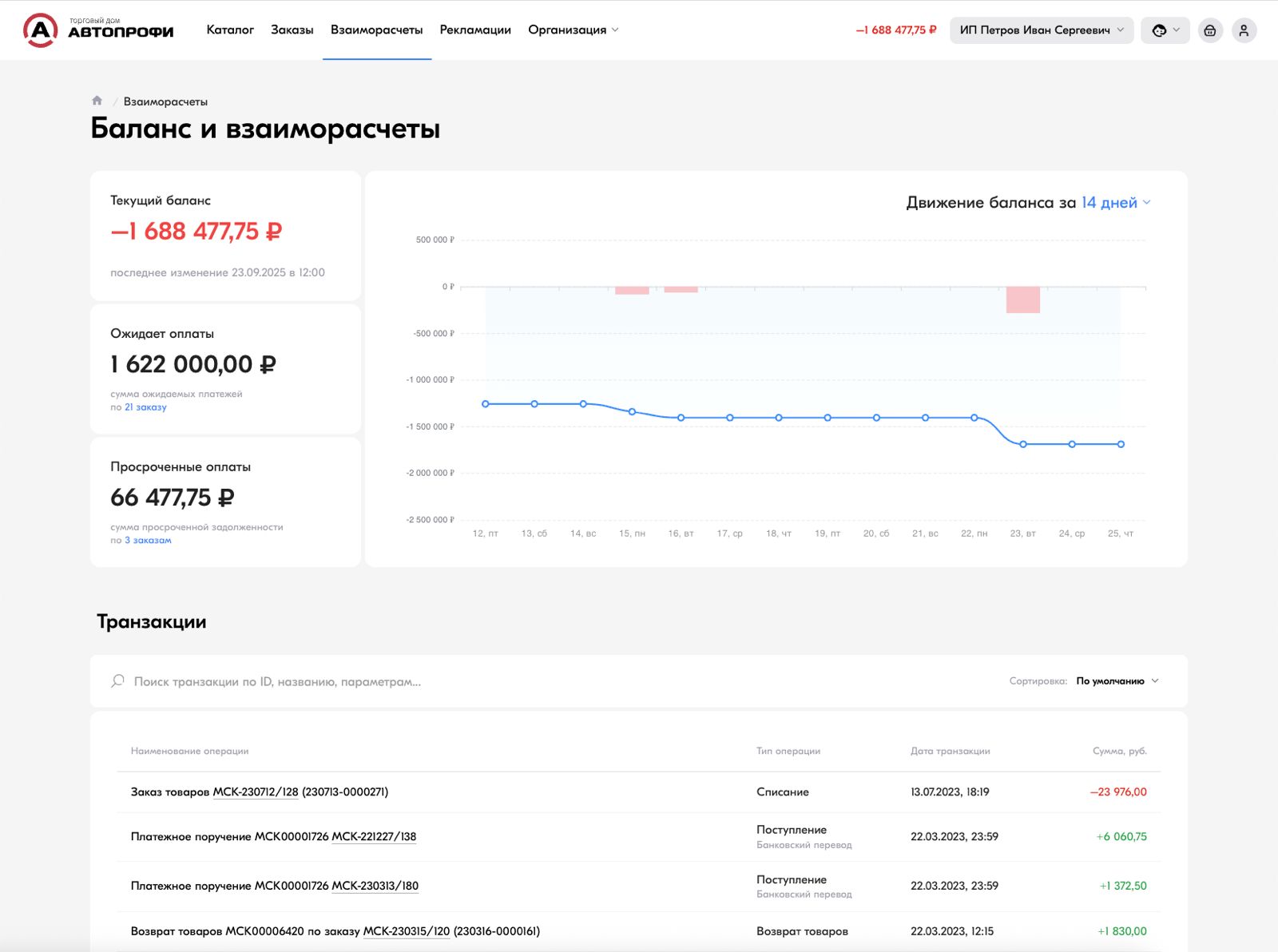The height and width of the screenshot is (952, 1278).
Task: Click the magnifier icon in transaction search
Action: [x=117, y=681]
